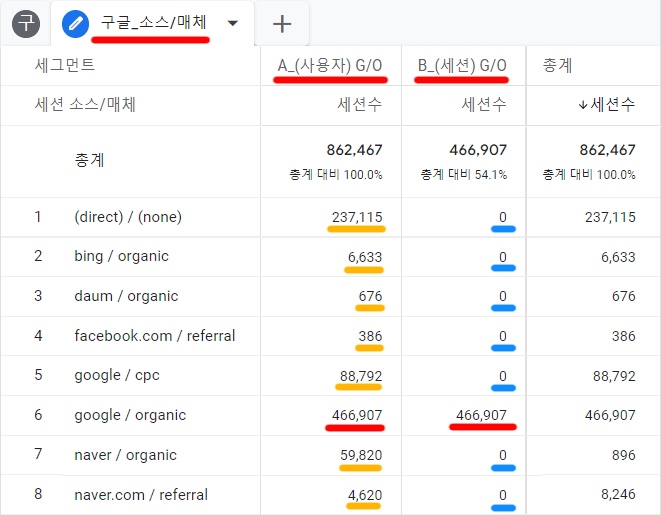This screenshot has height=515, width=661.
Task: Open dropdown arrow next to 구글_소스/매체 tab
Action: [233, 23]
